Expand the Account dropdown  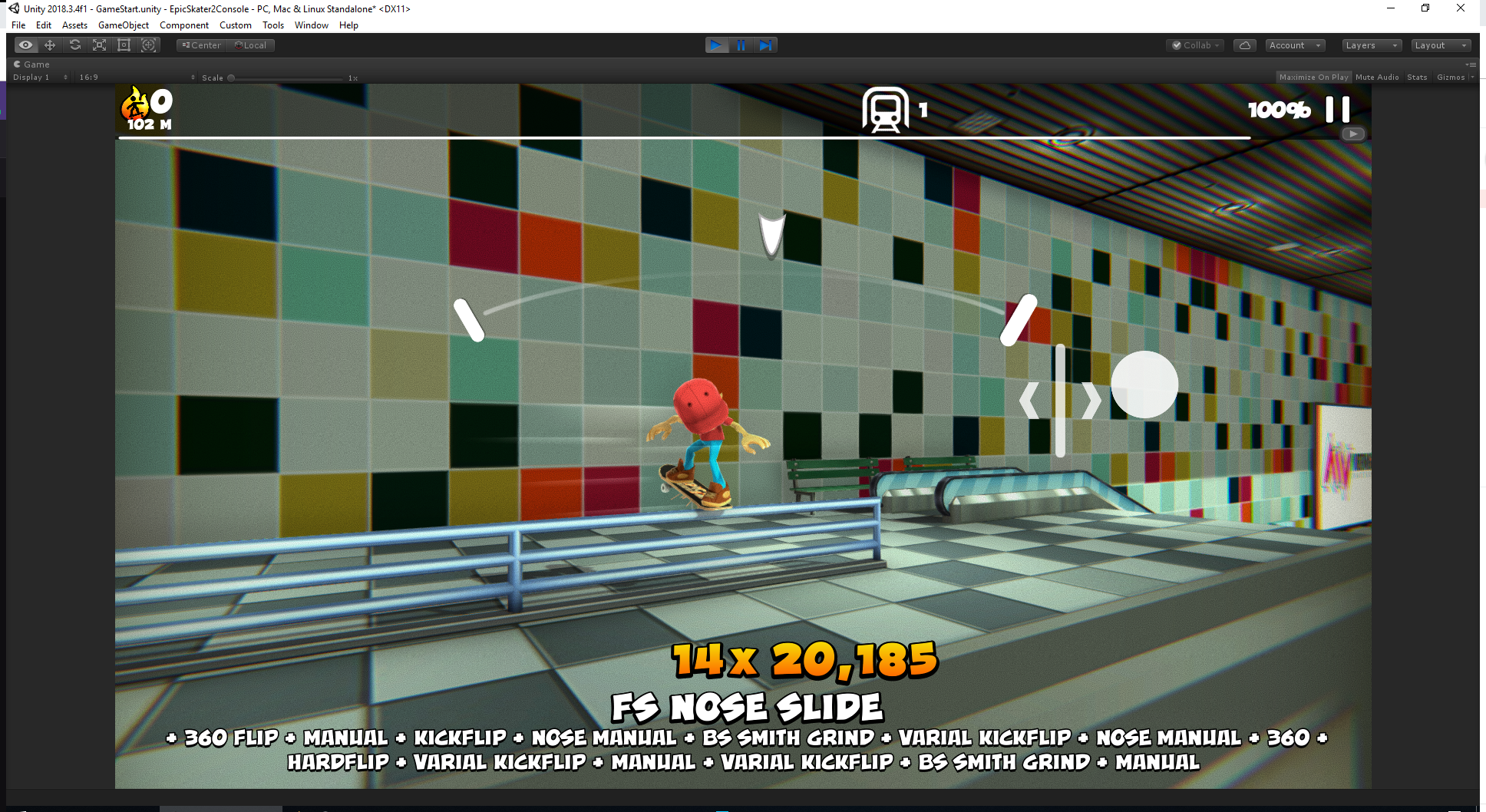[1295, 45]
